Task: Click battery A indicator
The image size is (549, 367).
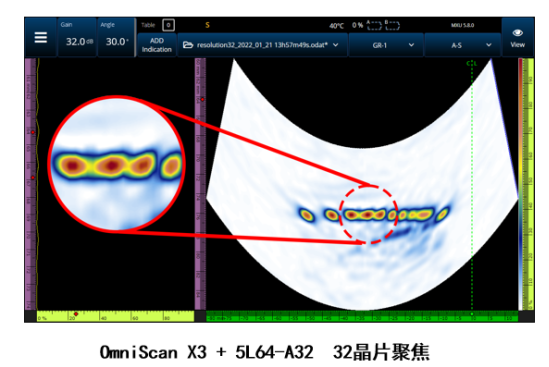Action: 374,25
